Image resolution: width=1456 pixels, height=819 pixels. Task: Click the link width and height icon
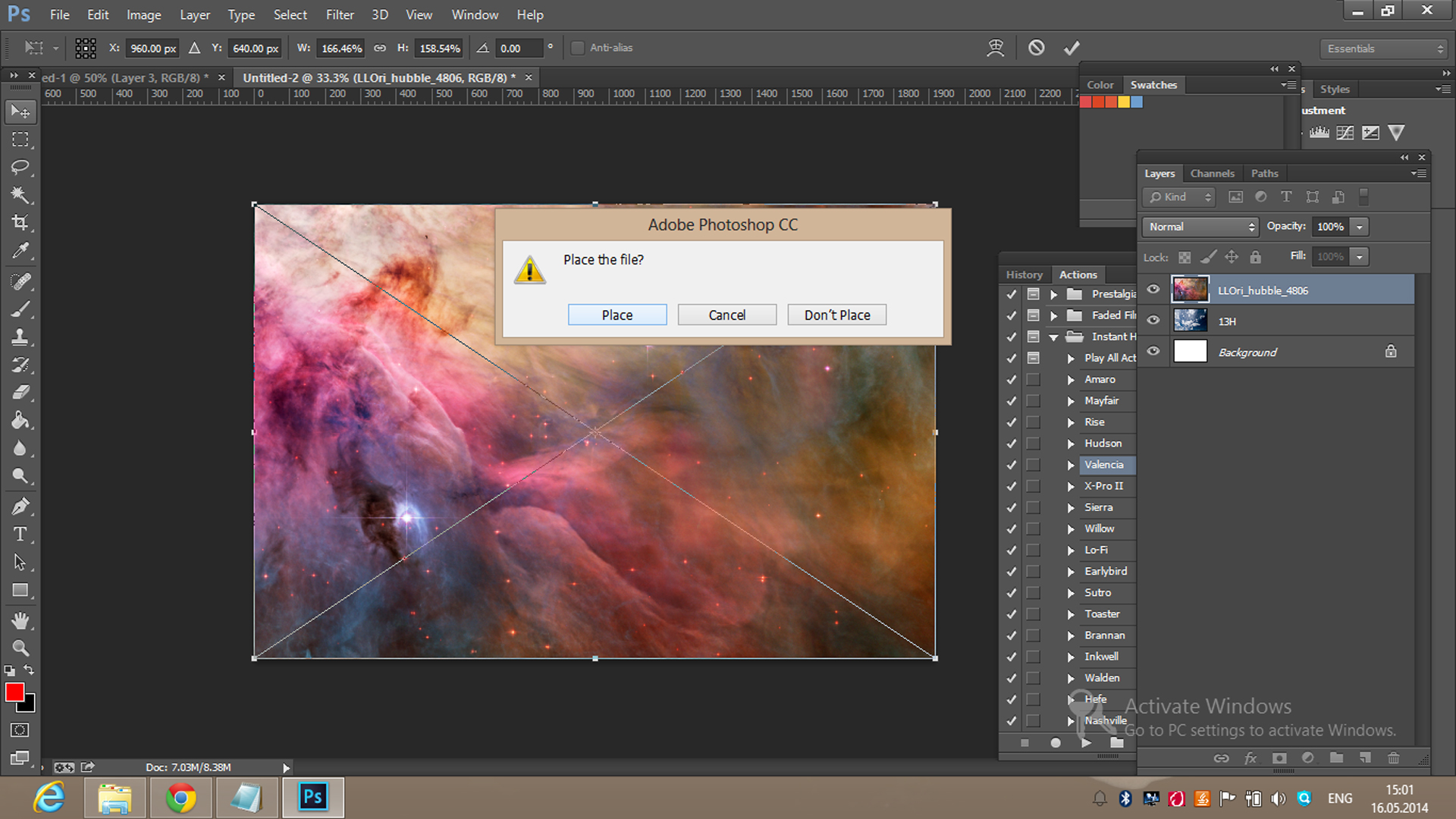click(x=380, y=48)
